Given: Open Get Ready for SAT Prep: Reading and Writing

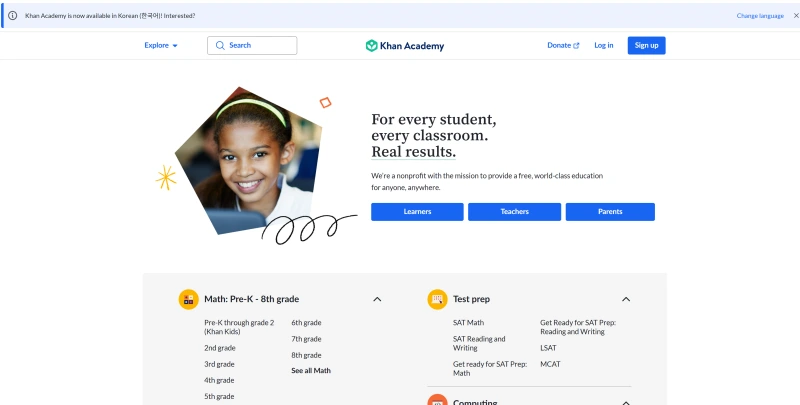Looking at the screenshot, I should pyautogui.click(x=578, y=327).
